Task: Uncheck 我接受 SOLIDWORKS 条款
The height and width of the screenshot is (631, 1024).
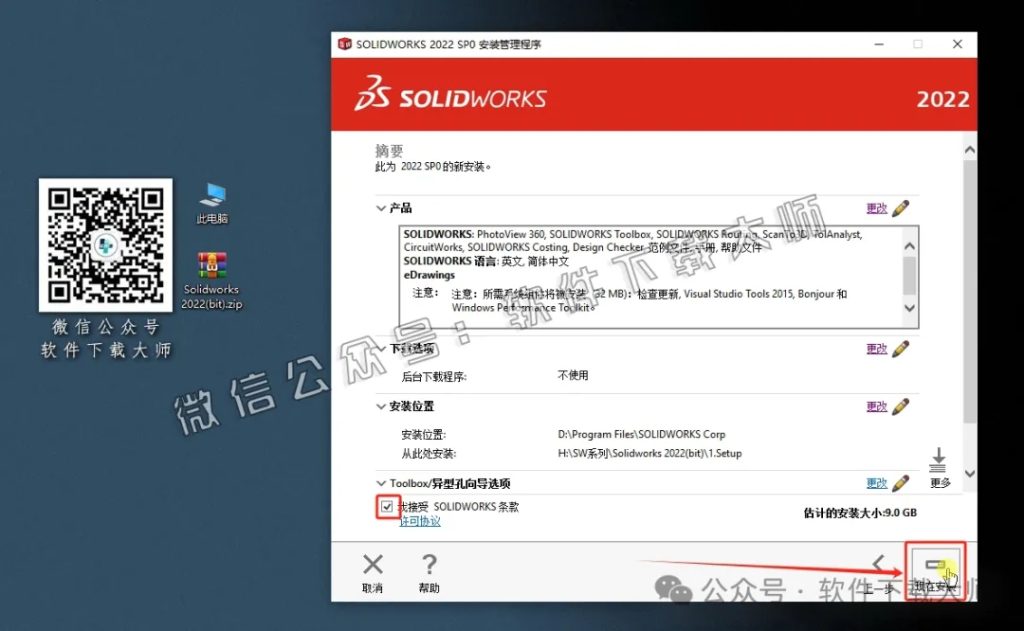Action: [386, 507]
